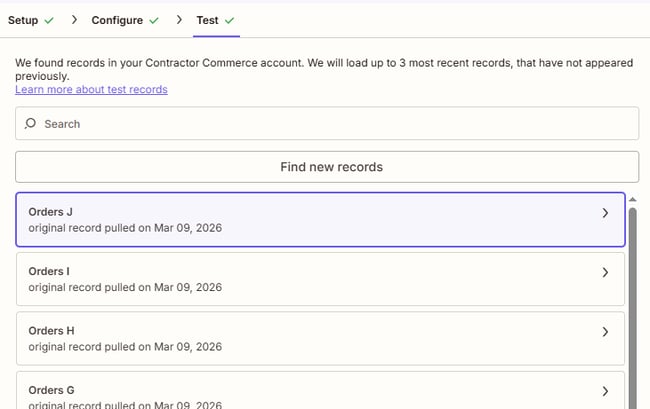This screenshot has height=409, width=650.
Task: Click the green checkmark beside Setup
Action: (49, 20)
